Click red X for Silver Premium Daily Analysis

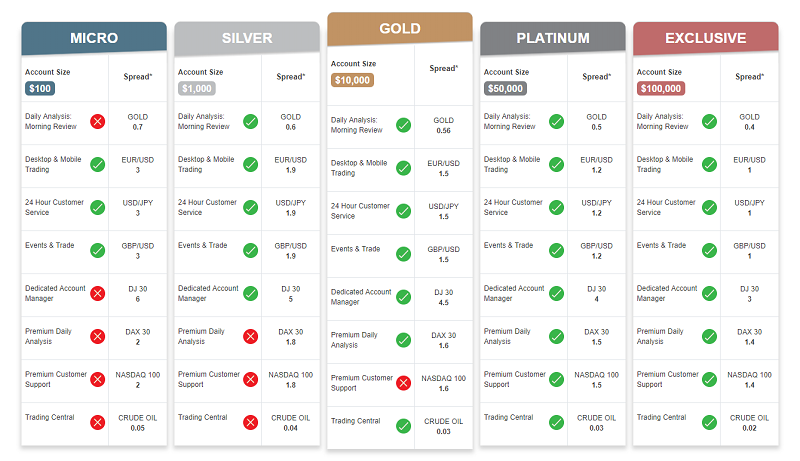click(x=251, y=337)
